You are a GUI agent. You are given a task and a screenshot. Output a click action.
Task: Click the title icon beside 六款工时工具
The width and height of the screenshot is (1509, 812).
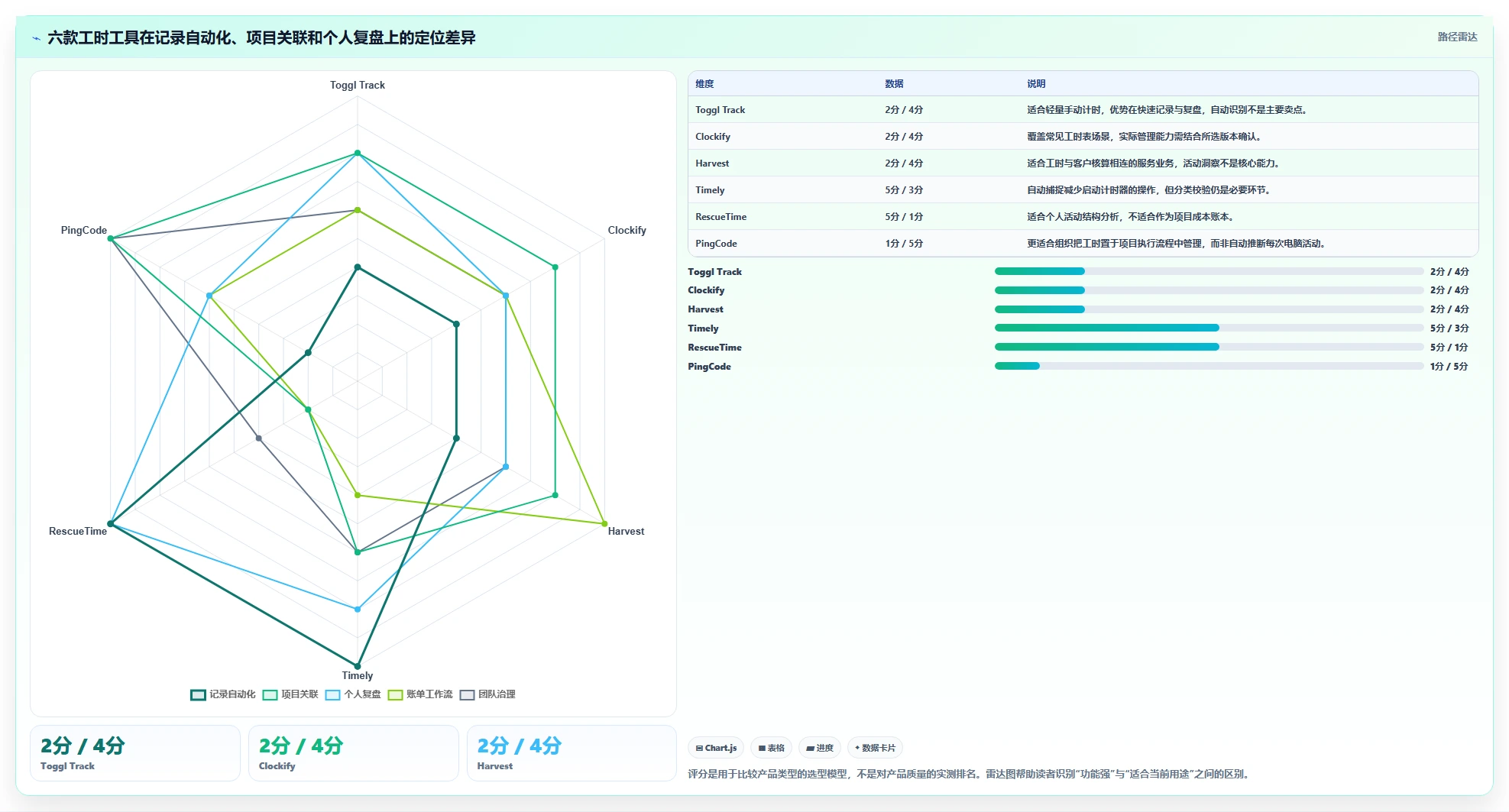click(36, 38)
